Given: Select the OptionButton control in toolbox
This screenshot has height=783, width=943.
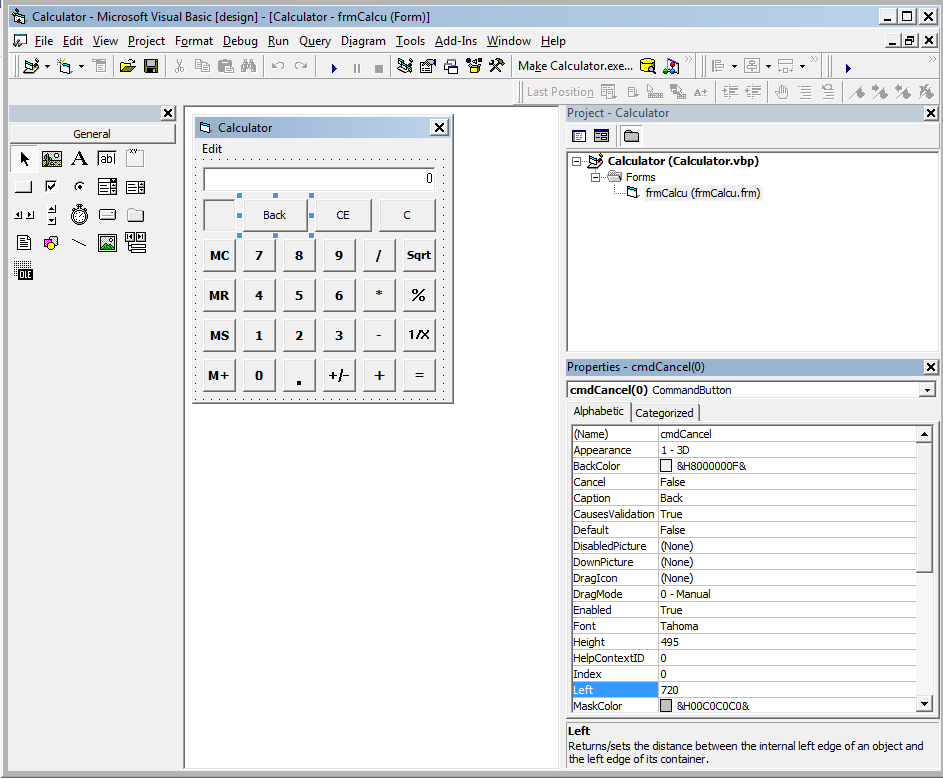Looking at the screenshot, I should 79,187.
